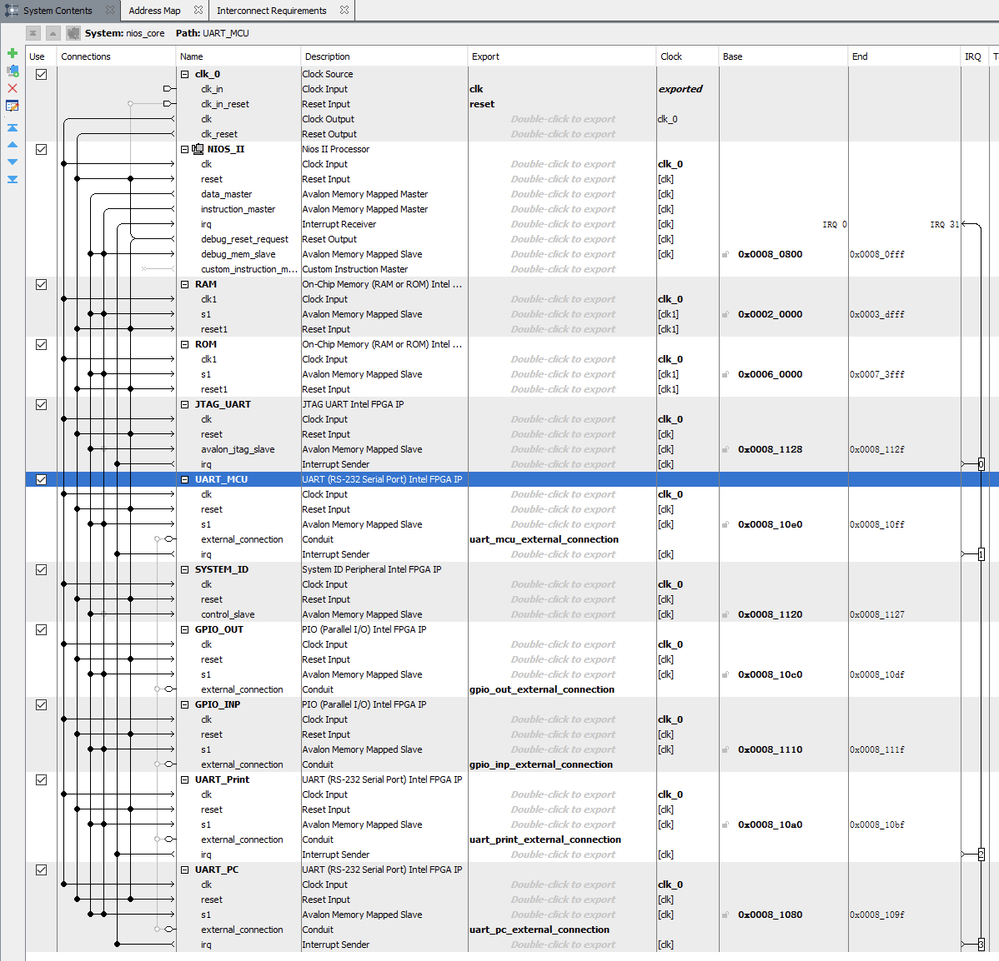Close the Address Map tab

[x=198, y=10]
